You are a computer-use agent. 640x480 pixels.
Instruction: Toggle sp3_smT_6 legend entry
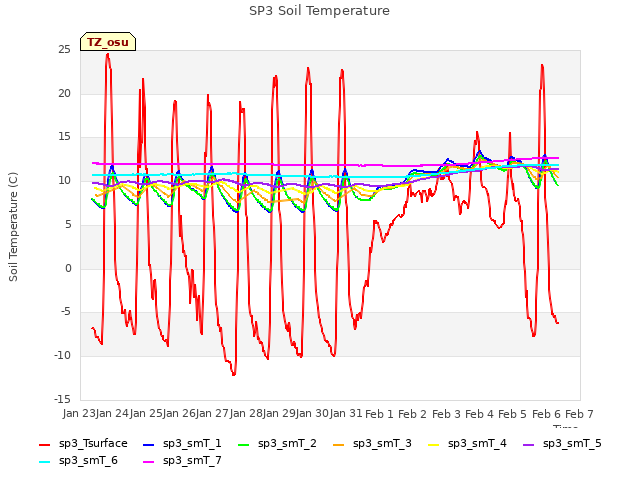pyautogui.click(x=78, y=461)
